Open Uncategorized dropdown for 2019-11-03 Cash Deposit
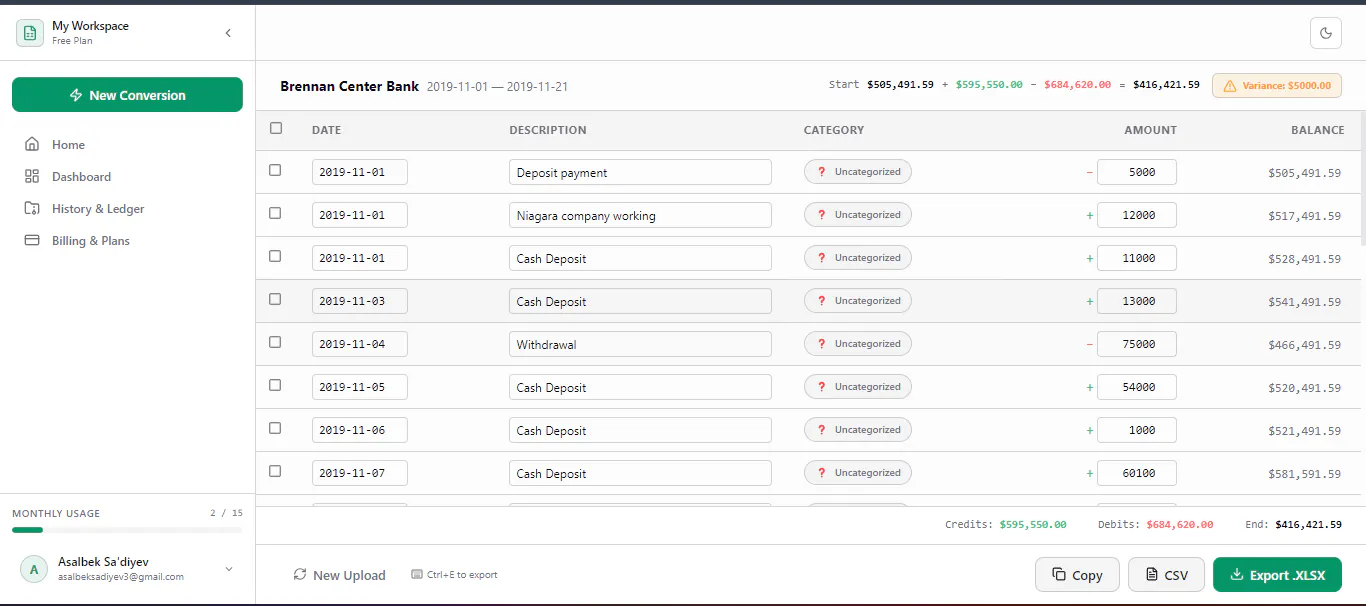This screenshot has width=1366, height=606. [x=858, y=301]
